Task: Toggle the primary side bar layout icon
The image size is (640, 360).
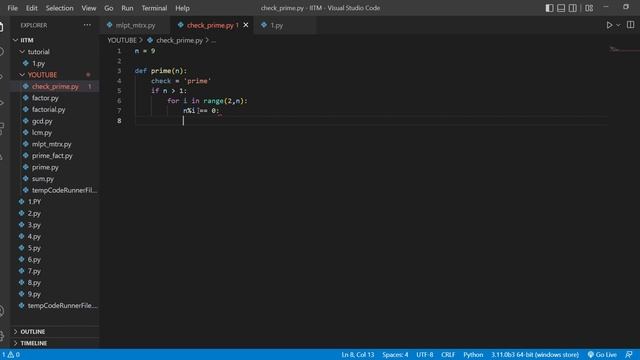Action: 549,8
